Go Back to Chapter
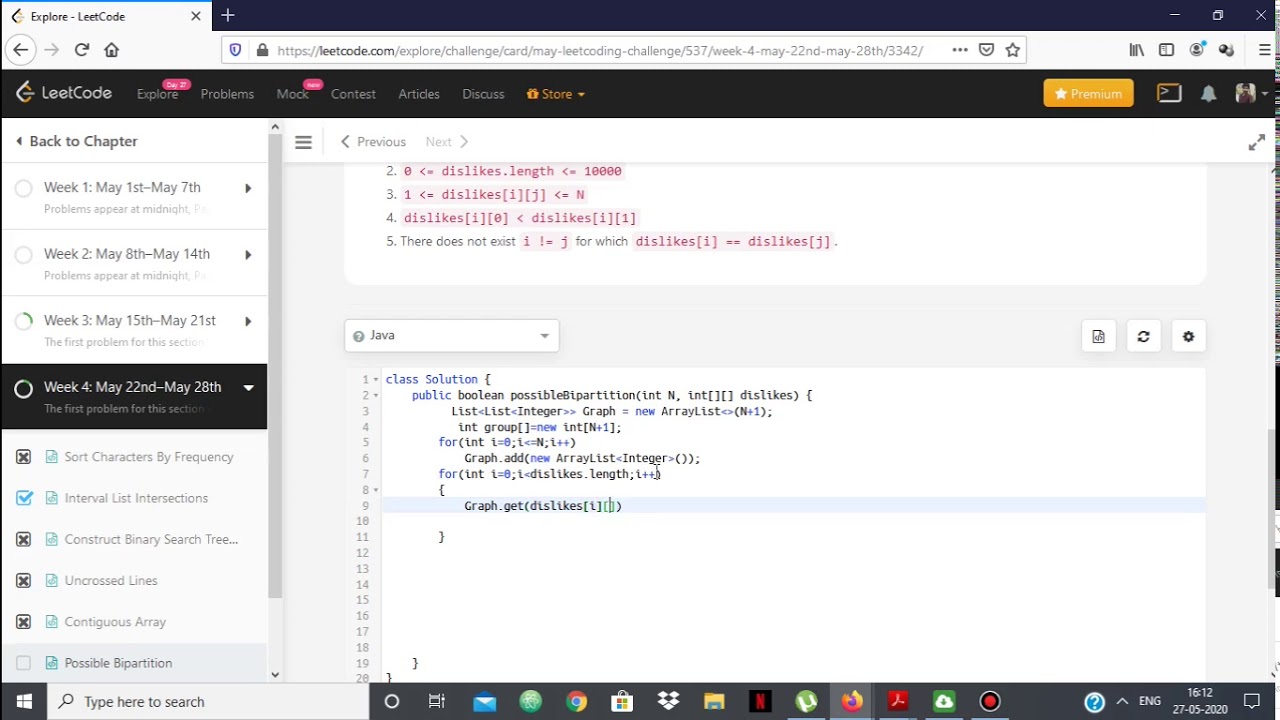This screenshot has height=720, width=1280. tap(76, 141)
